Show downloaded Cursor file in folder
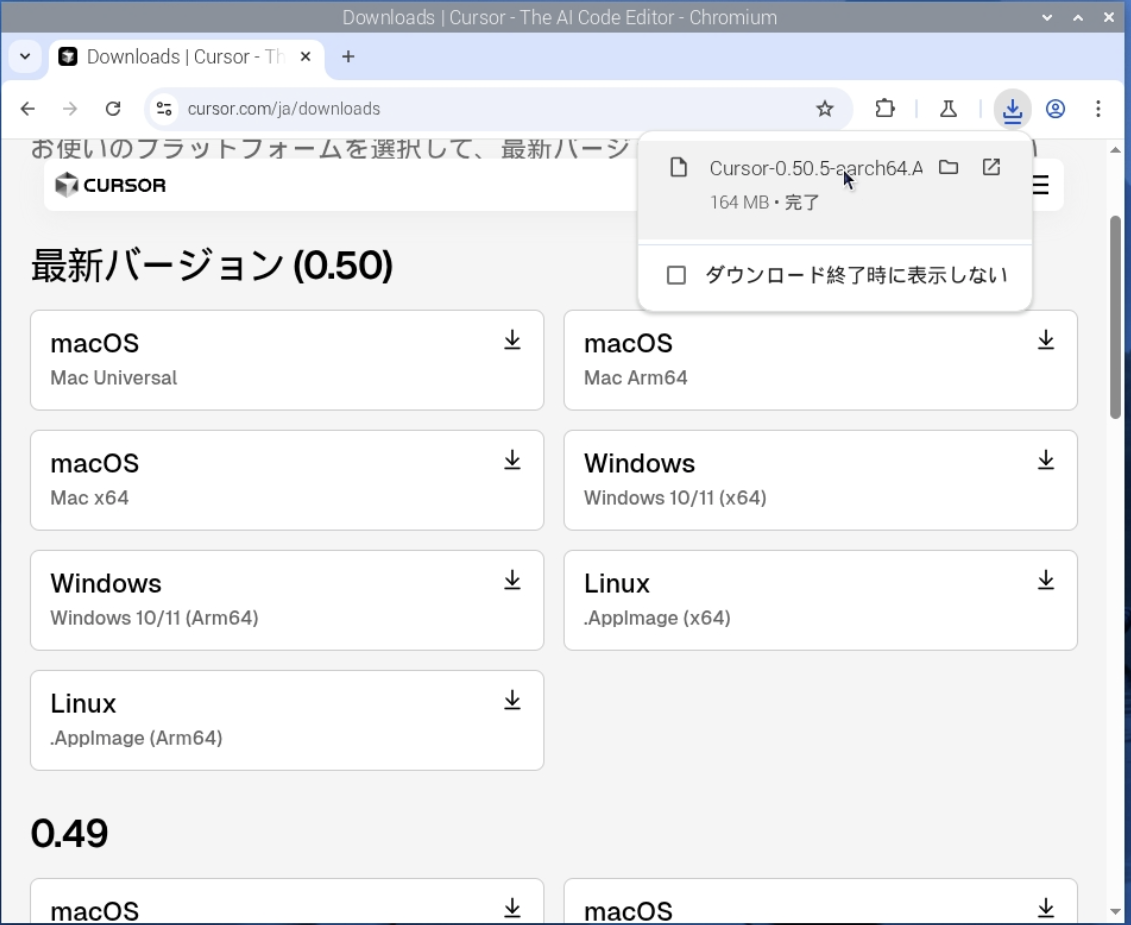The image size is (1131, 925). (949, 168)
